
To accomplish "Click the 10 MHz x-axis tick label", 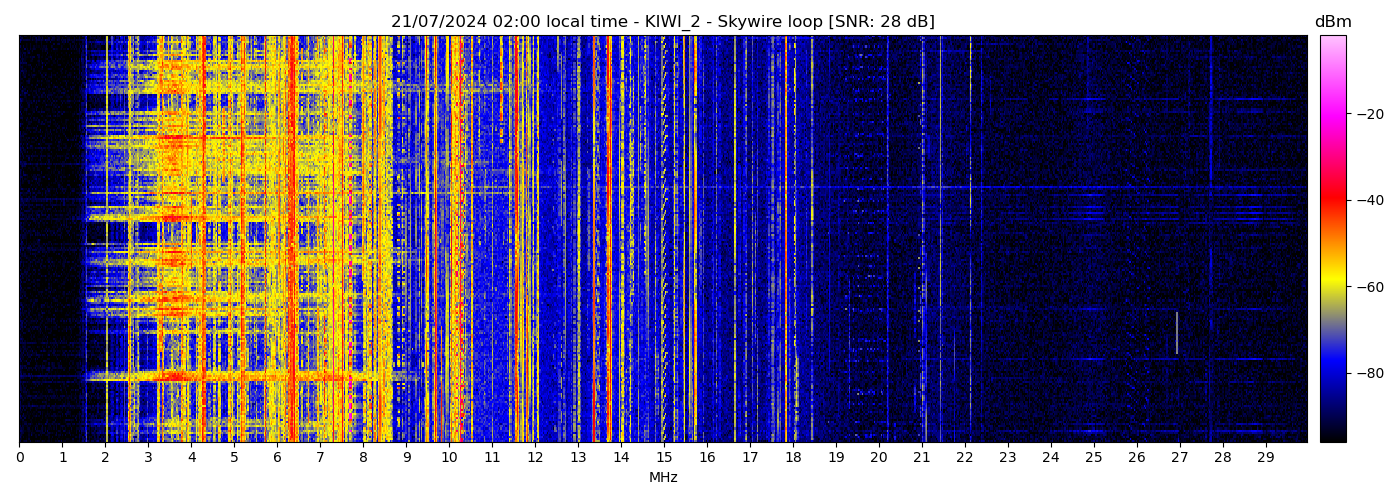I will (449, 458).
